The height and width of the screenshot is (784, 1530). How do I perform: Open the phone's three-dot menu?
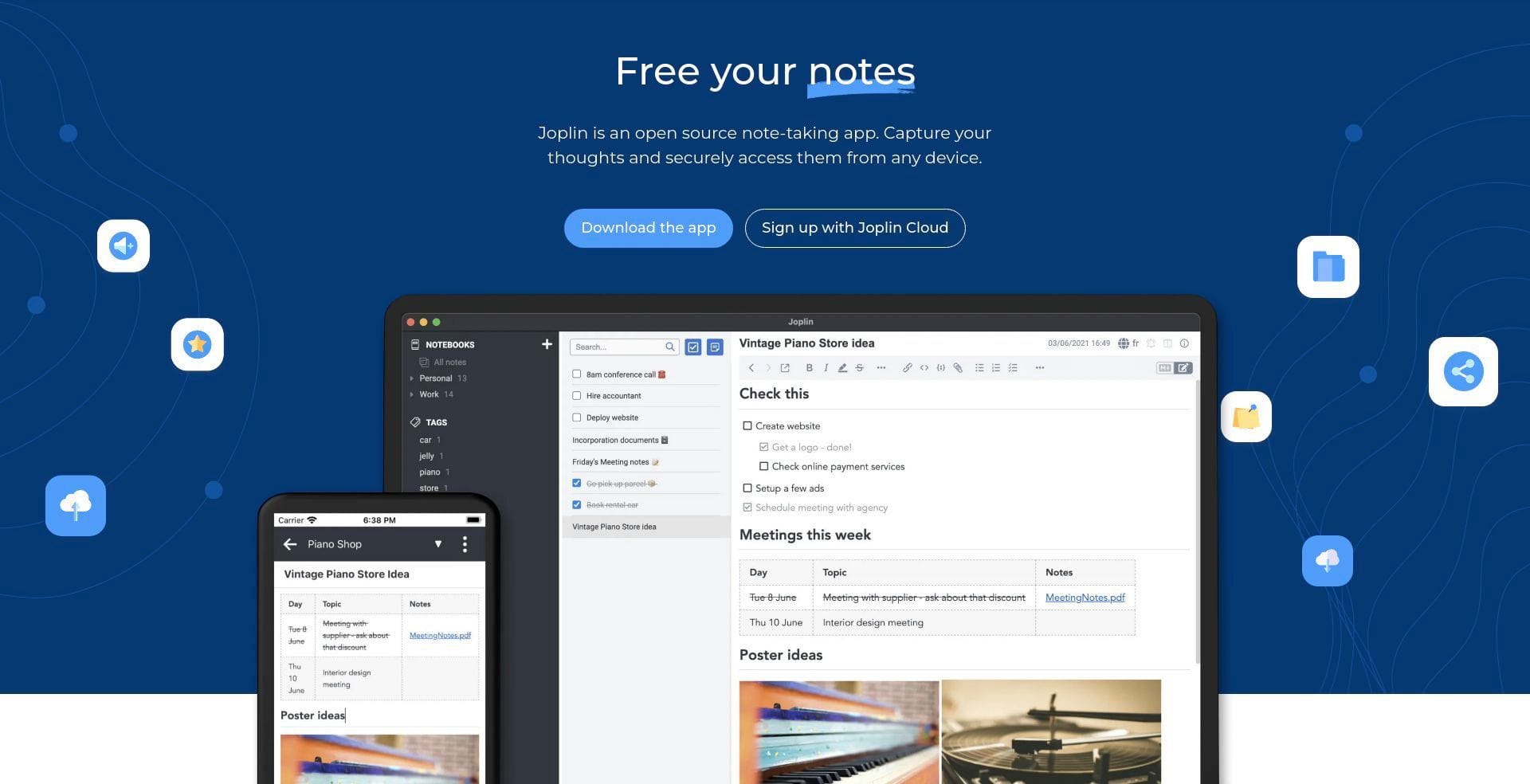pos(465,544)
